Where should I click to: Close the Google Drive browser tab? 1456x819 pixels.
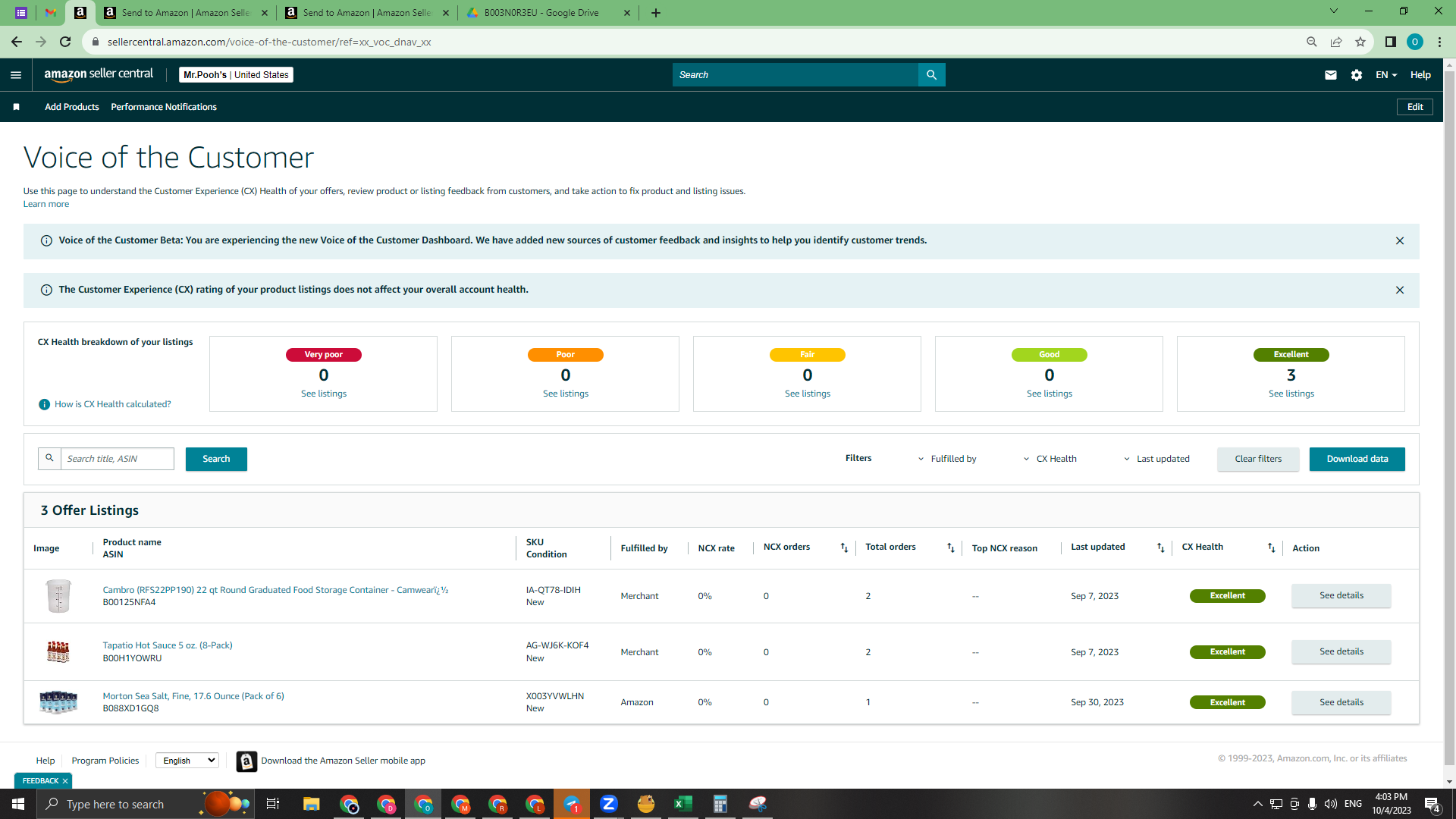pyautogui.click(x=627, y=13)
